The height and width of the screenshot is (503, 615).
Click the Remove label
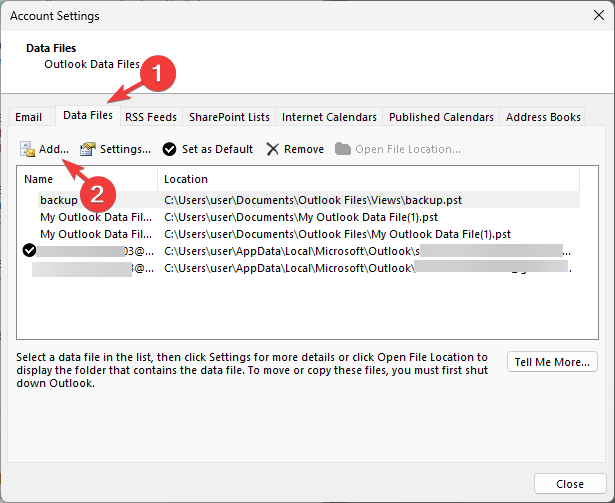(304, 149)
